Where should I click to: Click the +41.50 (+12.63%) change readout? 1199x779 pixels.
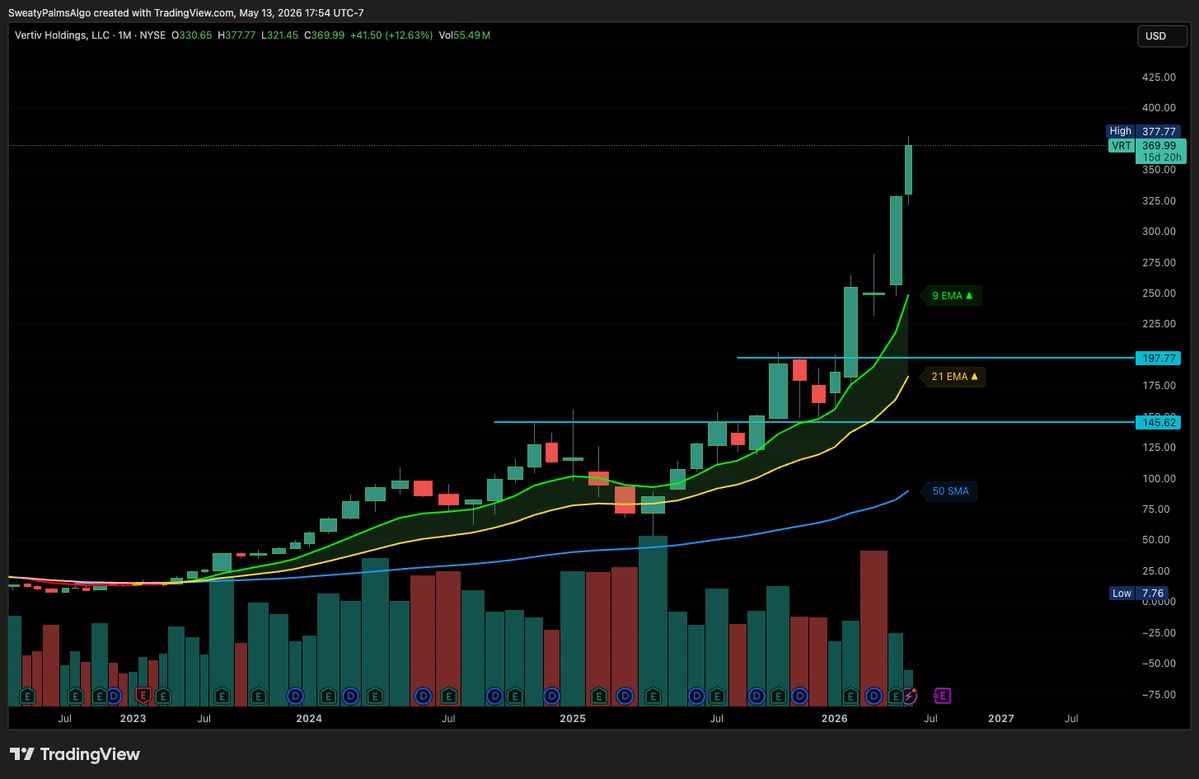pyautogui.click(x=391, y=35)
